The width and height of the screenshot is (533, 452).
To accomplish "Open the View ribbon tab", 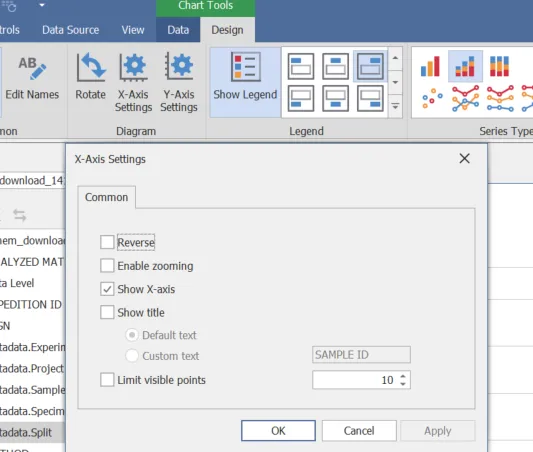I will [133, 30].
